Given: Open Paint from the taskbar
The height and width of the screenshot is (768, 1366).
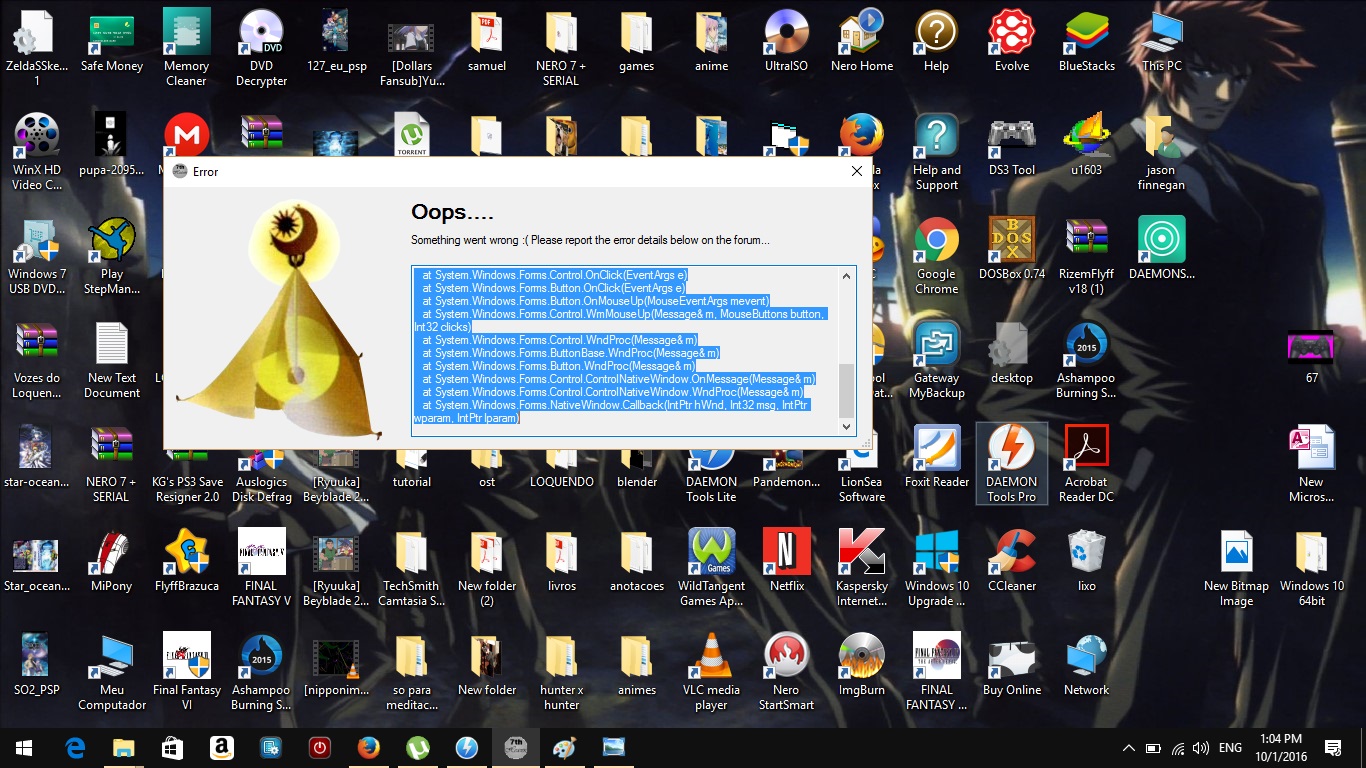Looking at the screenshot, I should pyautogui.click(x=565, y=747).
